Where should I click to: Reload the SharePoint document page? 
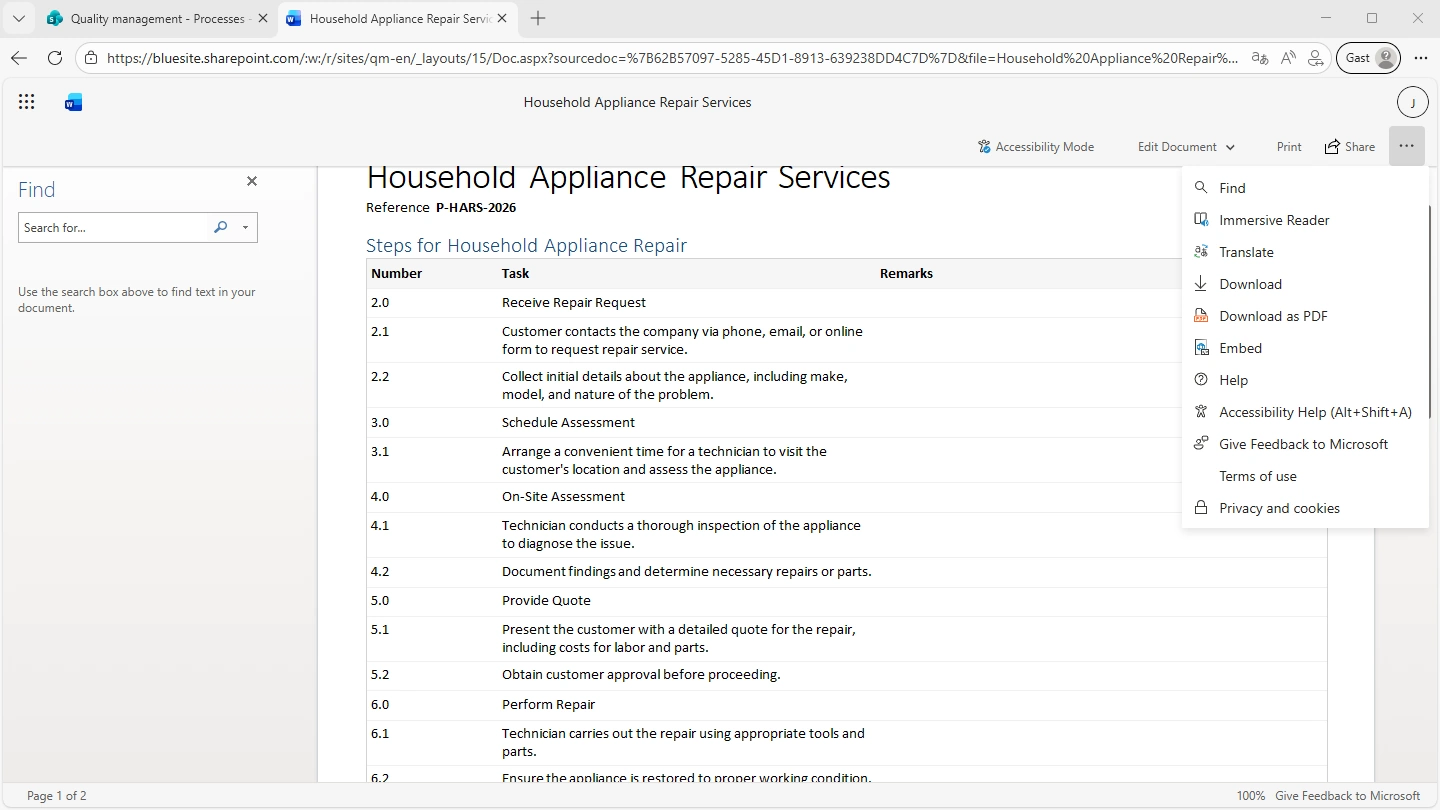pyautogui.click(x=55, y=58)
